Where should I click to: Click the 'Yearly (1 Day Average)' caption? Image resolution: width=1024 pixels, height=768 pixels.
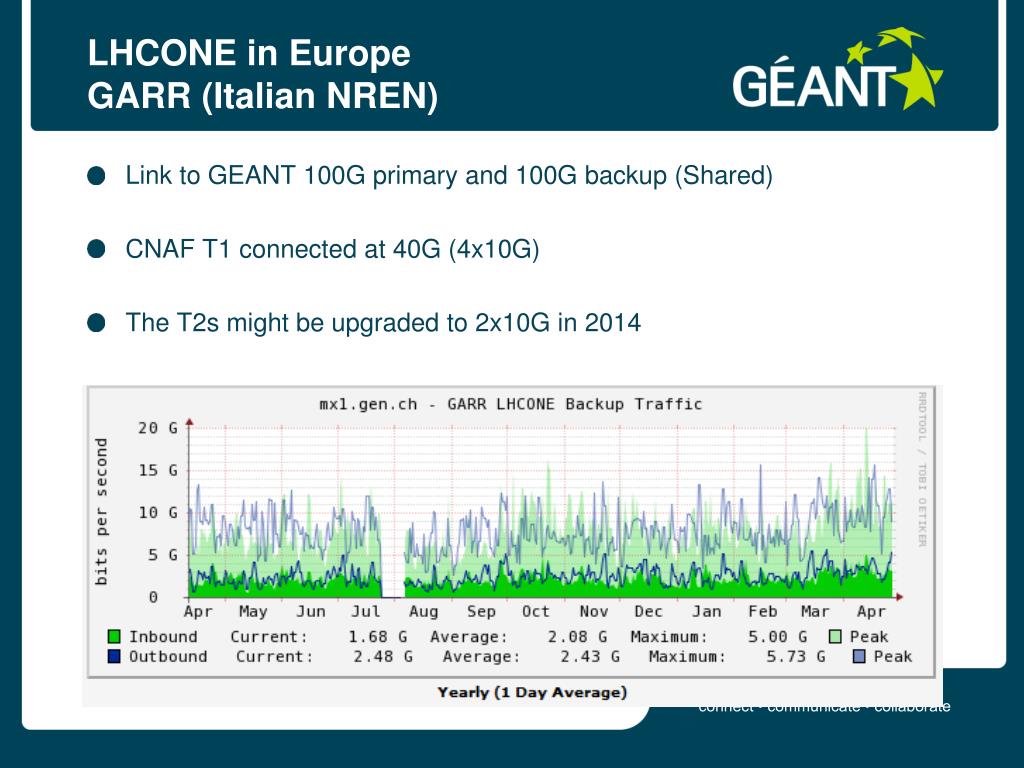pyautogui.click(x=532, y=692)
